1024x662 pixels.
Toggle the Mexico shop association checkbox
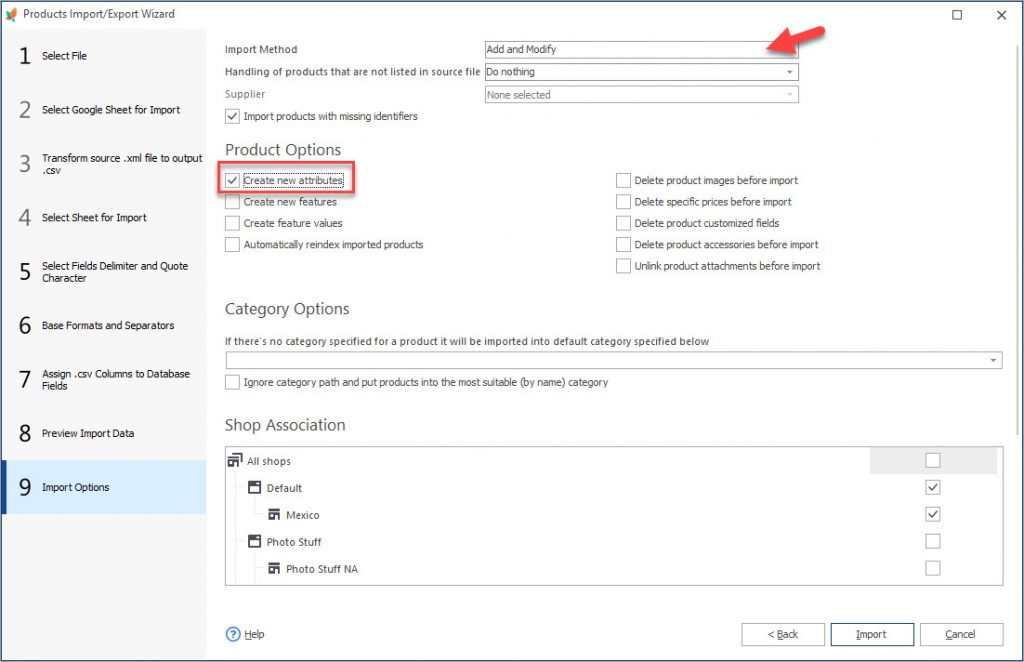point(932,514)
